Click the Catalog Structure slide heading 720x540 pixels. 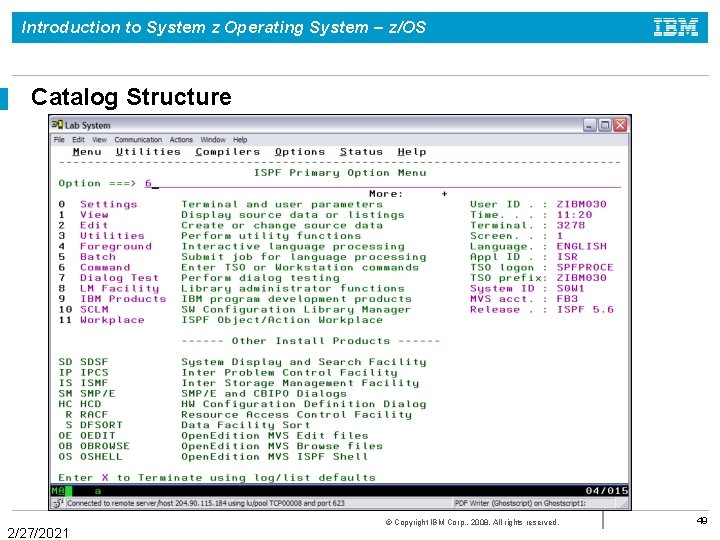pyautogui.click(x=131, y=97)
